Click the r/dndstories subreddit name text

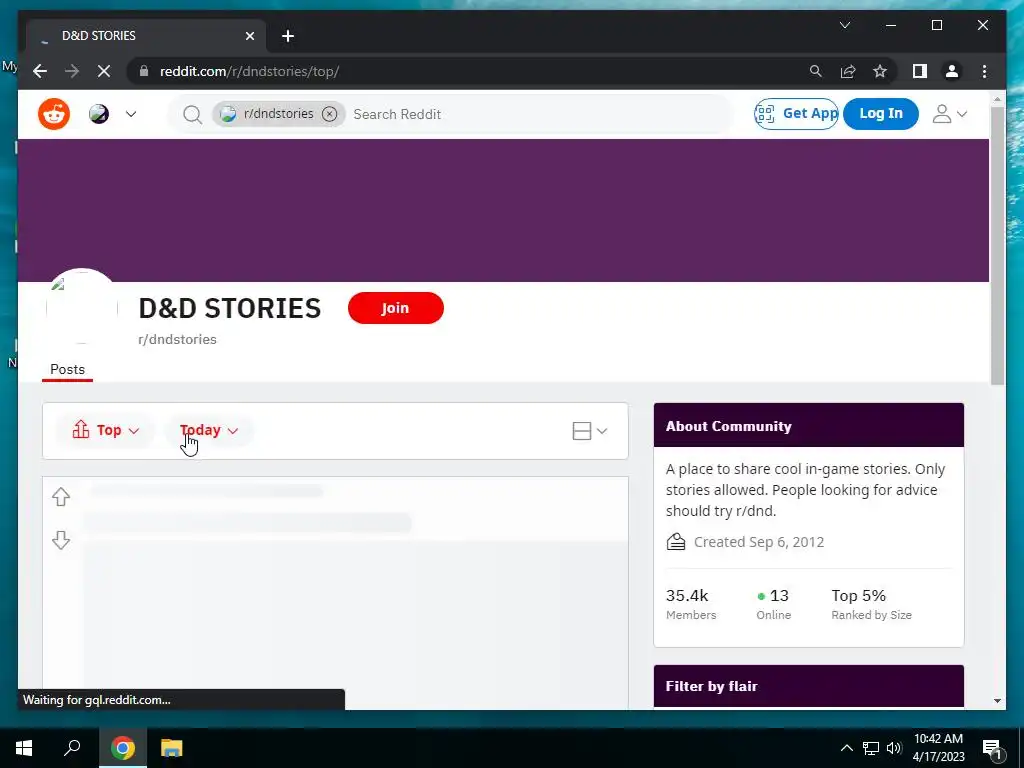[x=177, y=340]
